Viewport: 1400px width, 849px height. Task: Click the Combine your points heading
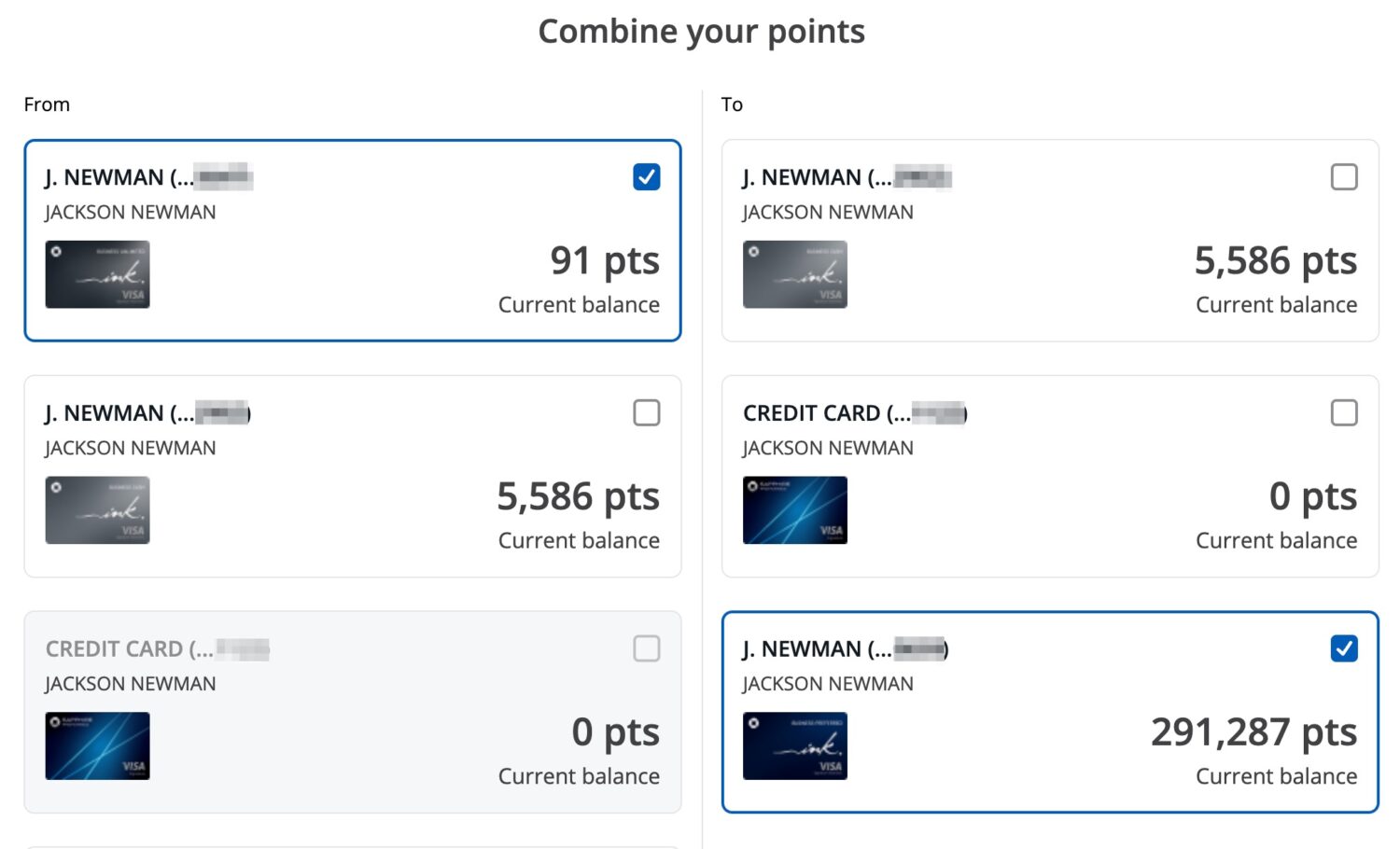701,31
